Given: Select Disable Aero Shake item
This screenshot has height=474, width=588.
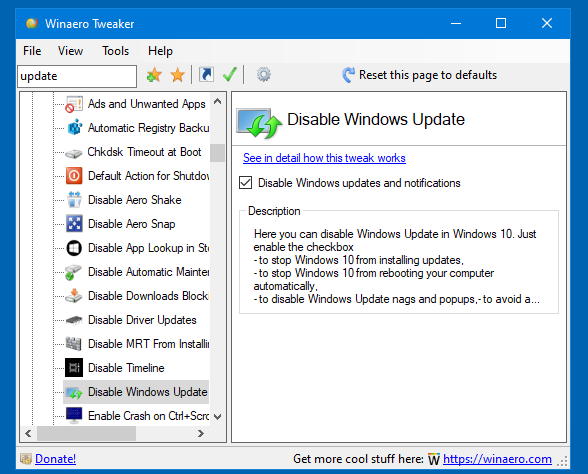Looking at the screenshot, I should coord(135,200).
